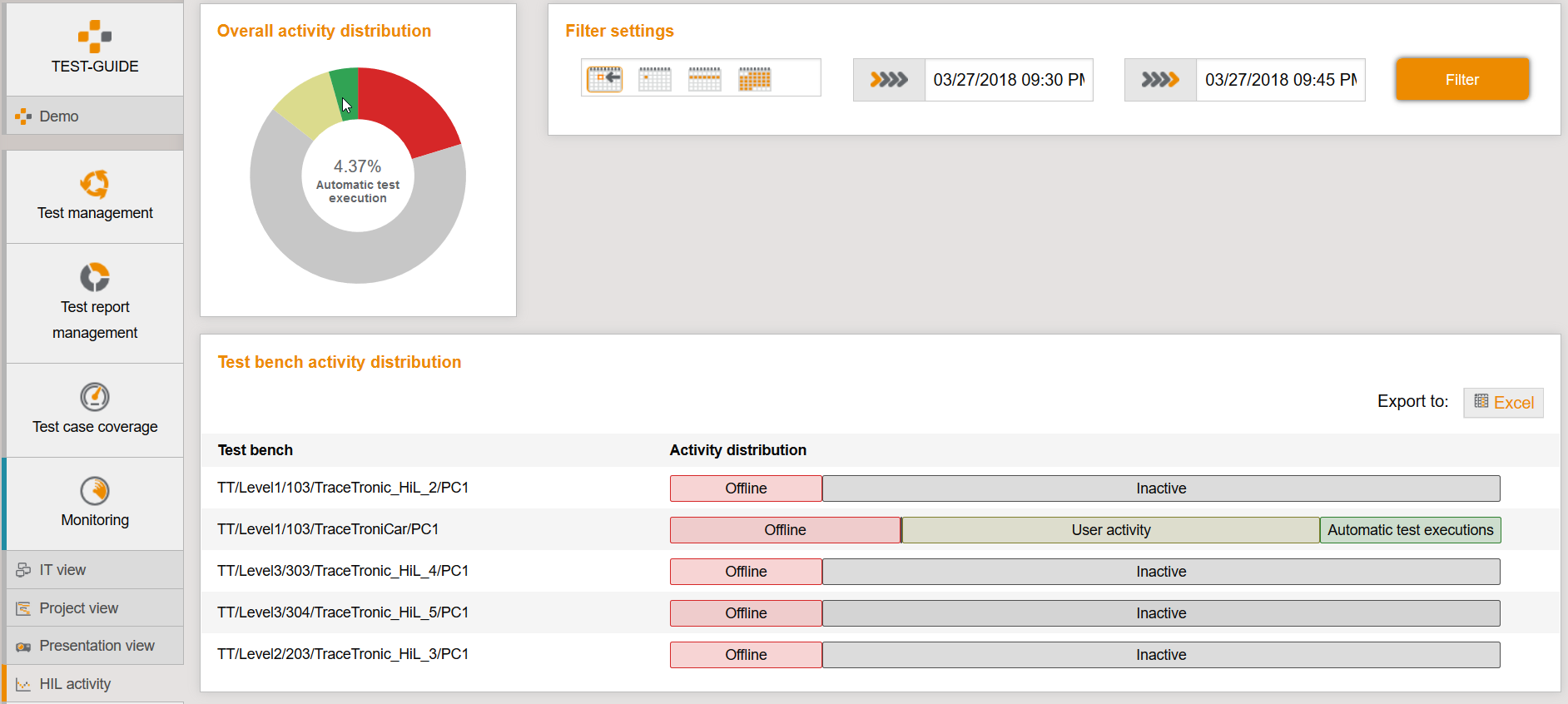The width and height of the screenshot is (1568, 704).
Task: Click the Excel spreadsheet icon
Action: coord(1481,401)
